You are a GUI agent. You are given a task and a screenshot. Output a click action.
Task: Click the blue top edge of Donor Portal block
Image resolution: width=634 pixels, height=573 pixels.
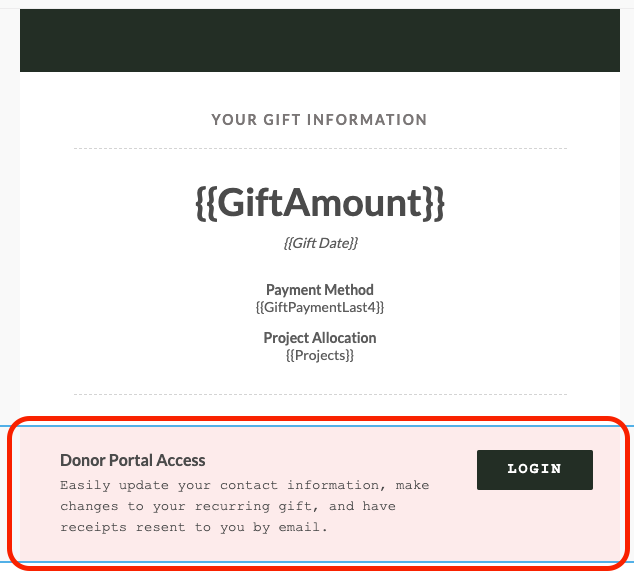pos(319,426)
